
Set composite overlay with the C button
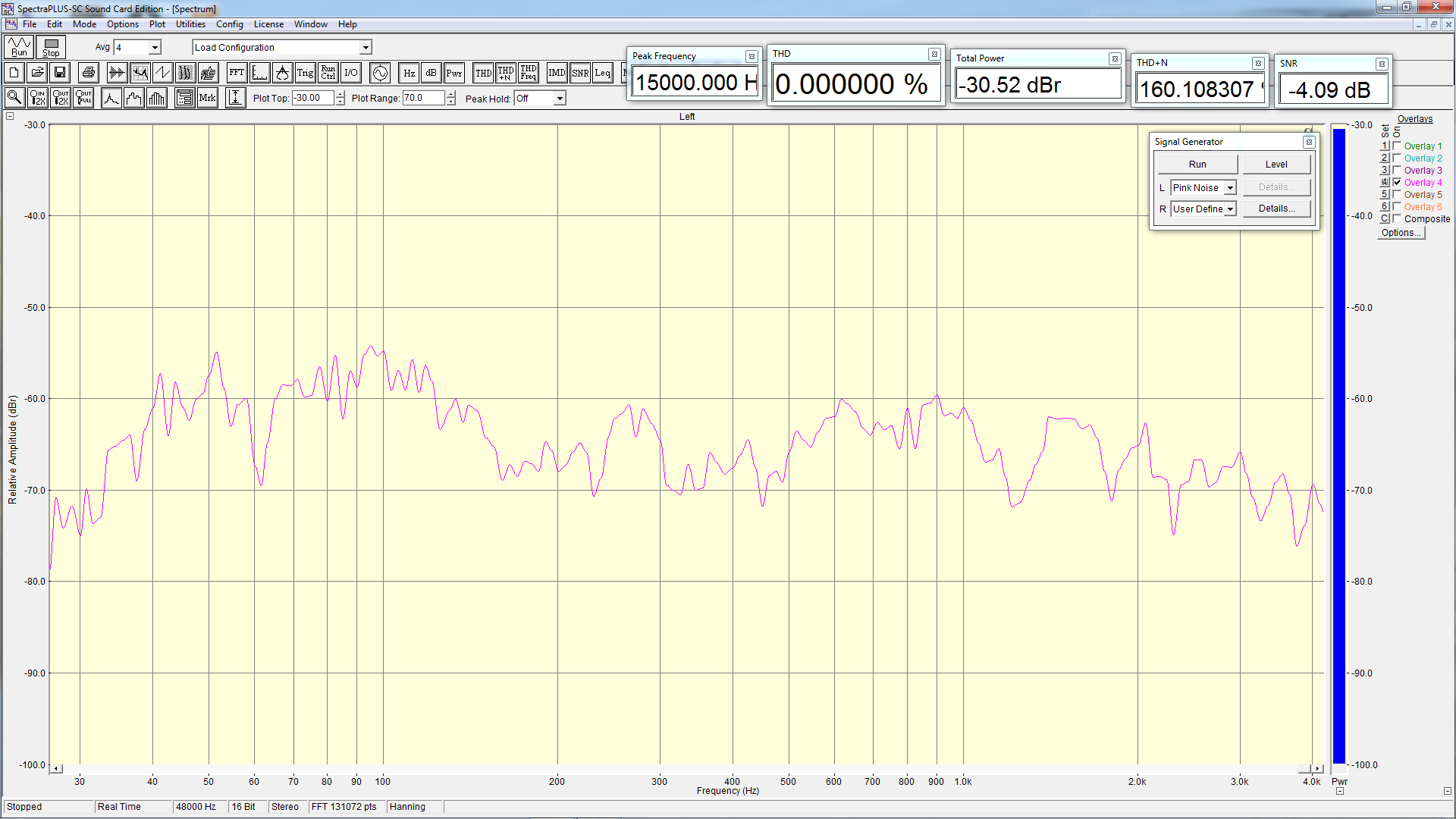coord(1385,218)
